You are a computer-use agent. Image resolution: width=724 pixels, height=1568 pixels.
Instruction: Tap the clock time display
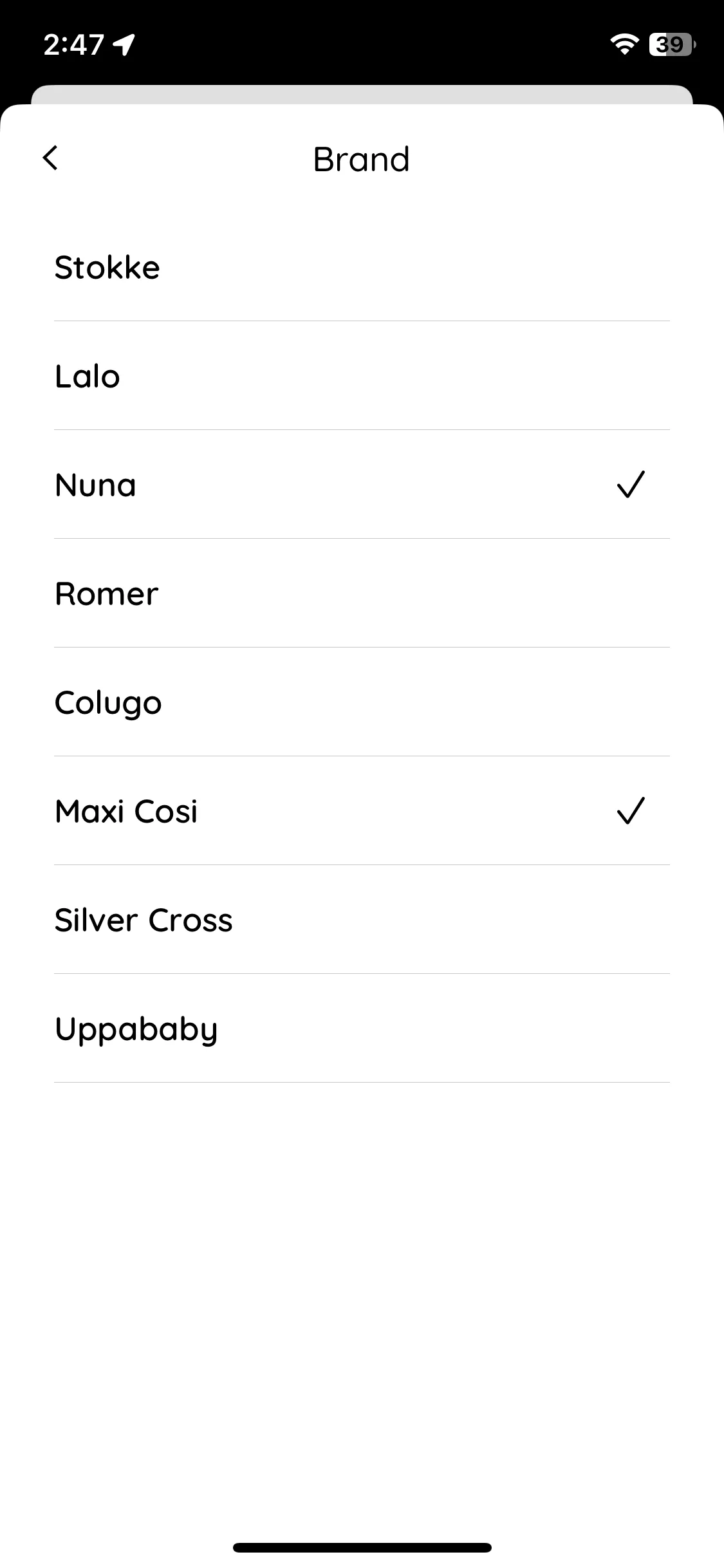pyautogui.click(x=74, y=44)
